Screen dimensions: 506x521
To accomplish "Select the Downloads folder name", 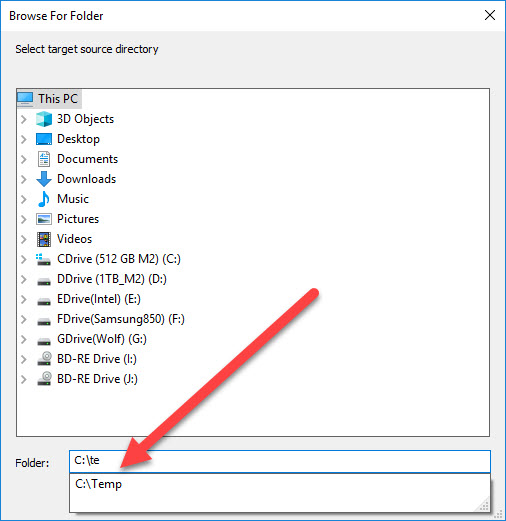I will (87, 179).
